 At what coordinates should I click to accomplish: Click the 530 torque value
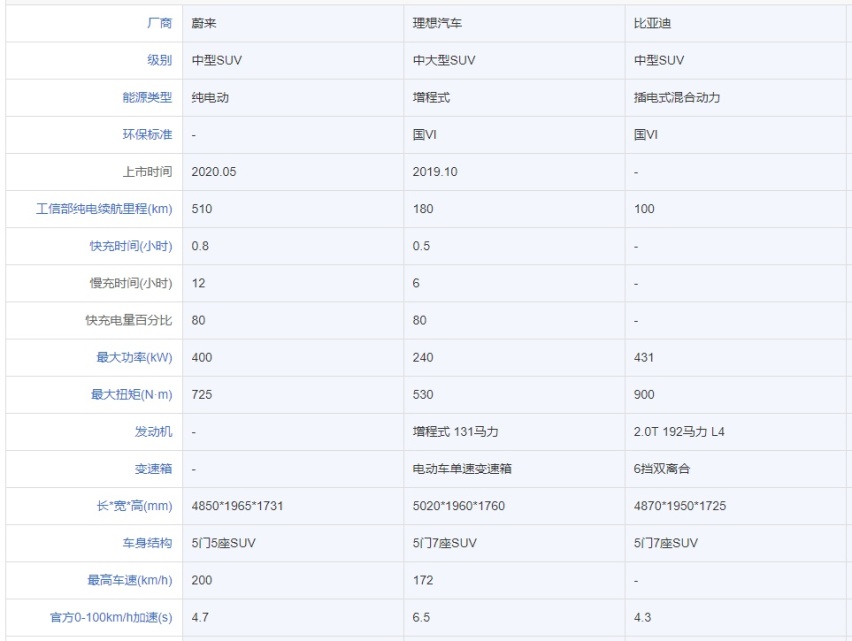coord(423,395)
